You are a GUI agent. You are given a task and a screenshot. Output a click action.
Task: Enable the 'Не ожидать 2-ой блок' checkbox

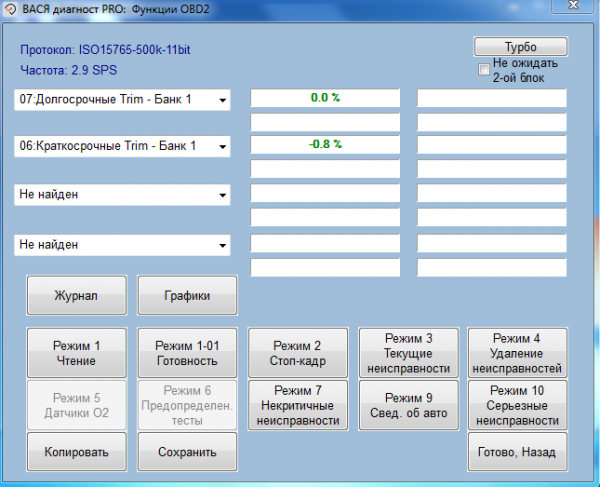point(484,70)
